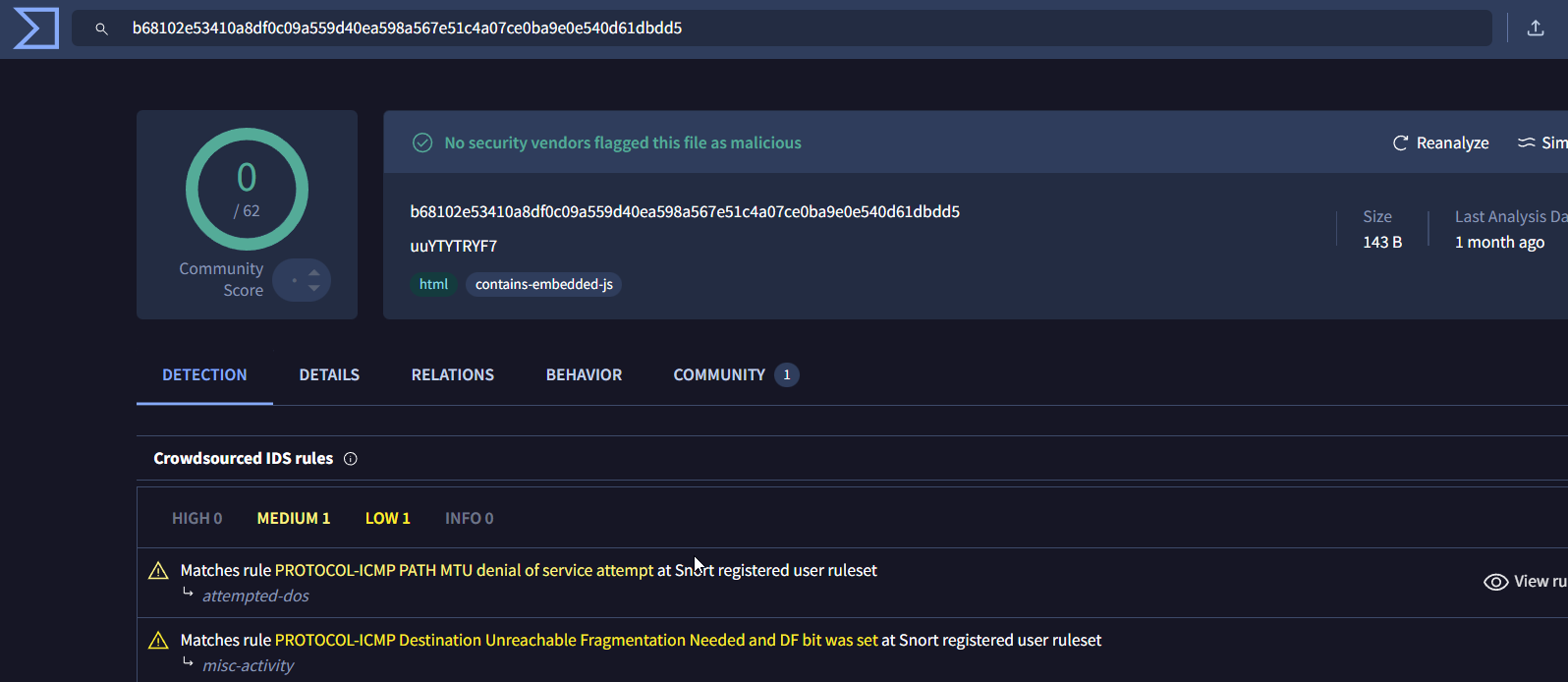Click the COMMUNITY count badge
The height and width of the screenshot is (682, 1568).
pos(787,375)
